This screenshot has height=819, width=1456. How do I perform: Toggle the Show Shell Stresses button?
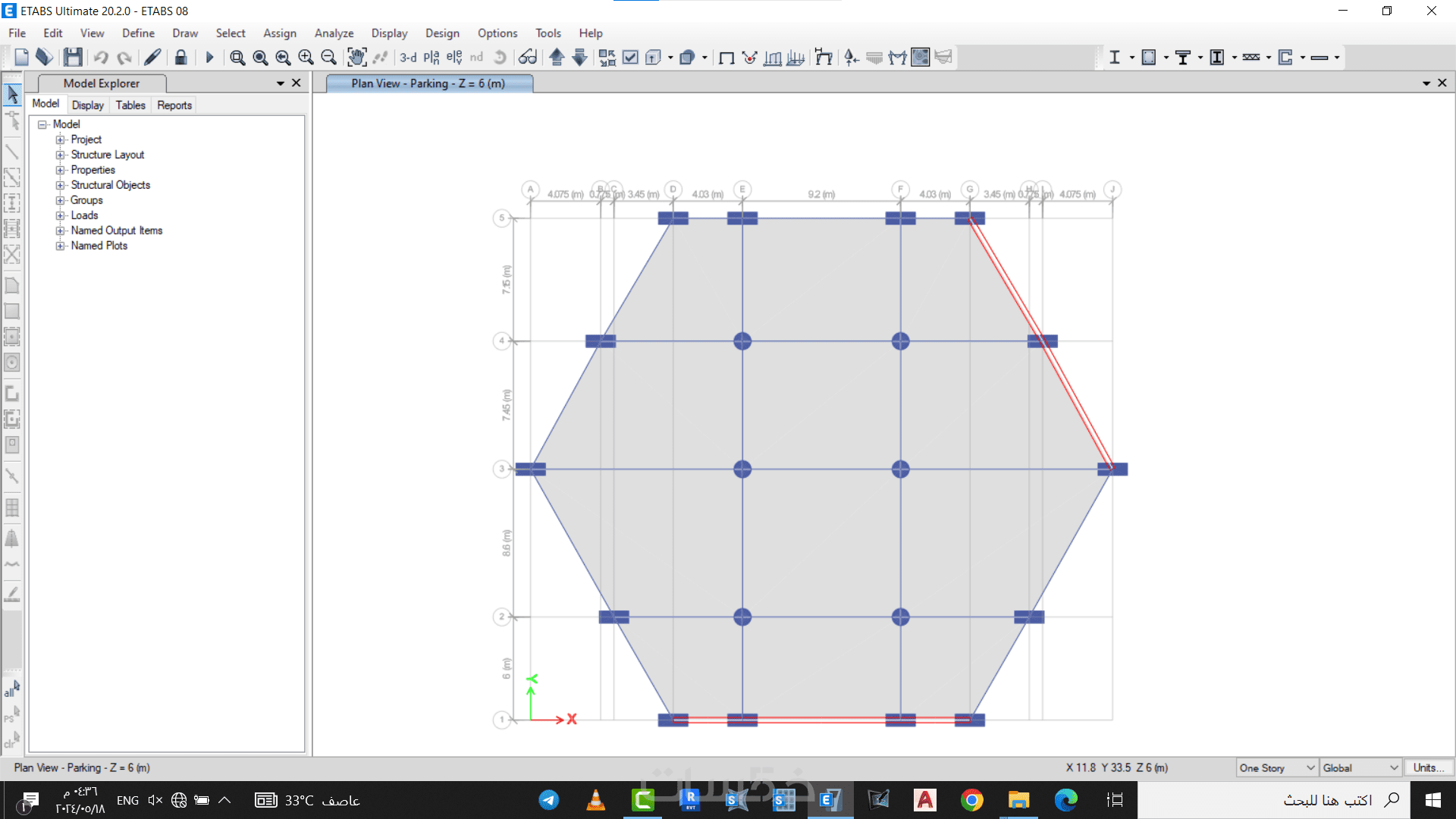pos(920,57)
